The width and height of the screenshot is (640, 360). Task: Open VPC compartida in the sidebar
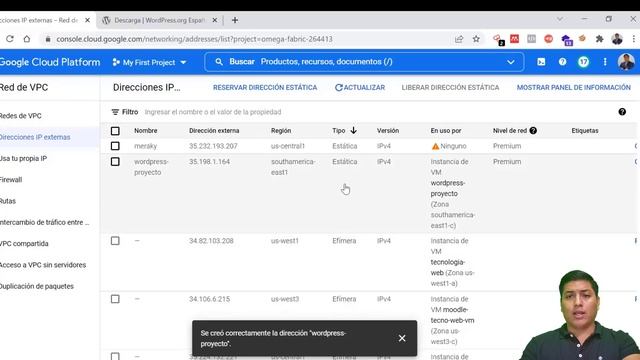24,244
